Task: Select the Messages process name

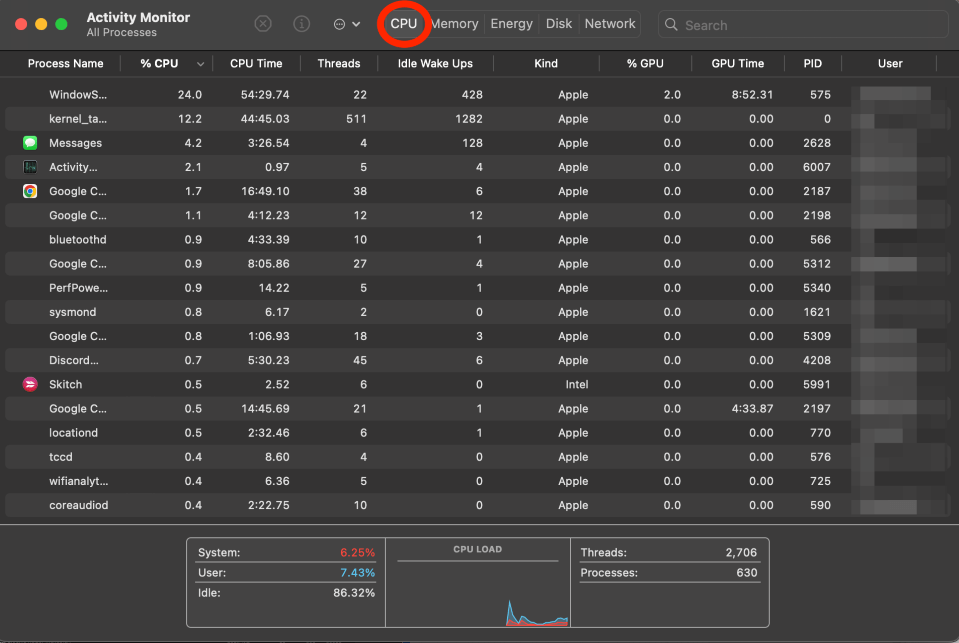Action: pos(75,143)
